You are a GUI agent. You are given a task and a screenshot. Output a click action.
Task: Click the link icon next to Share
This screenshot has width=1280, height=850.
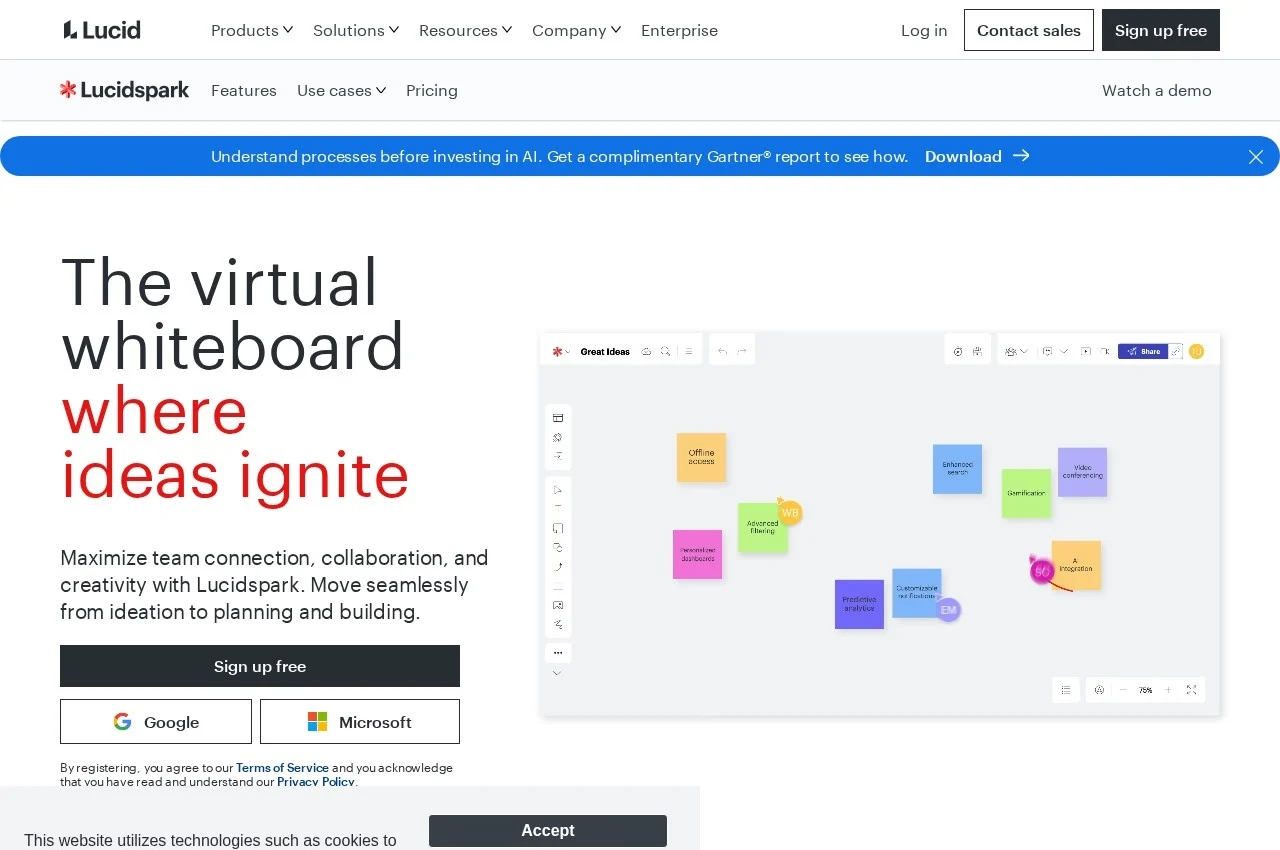[x=1176, y=351]
